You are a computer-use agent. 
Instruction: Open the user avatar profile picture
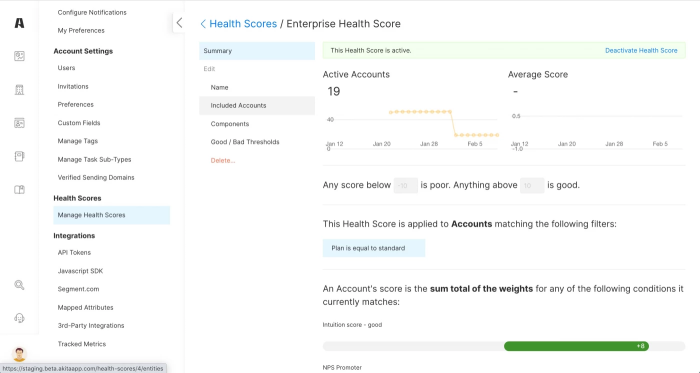pyautogui.click(x=19, y=354)
